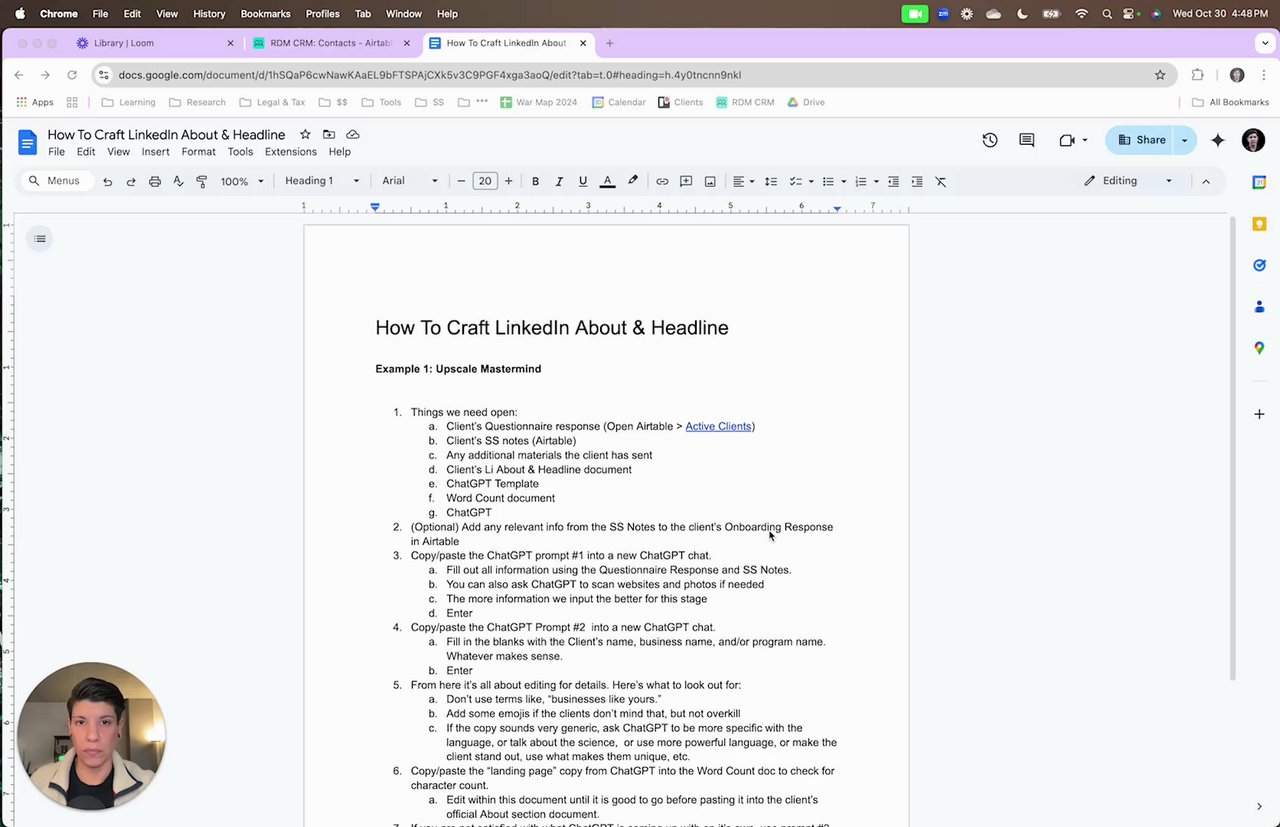
Task: Click the move document folder icon
Action: click(x=329, y=135)
